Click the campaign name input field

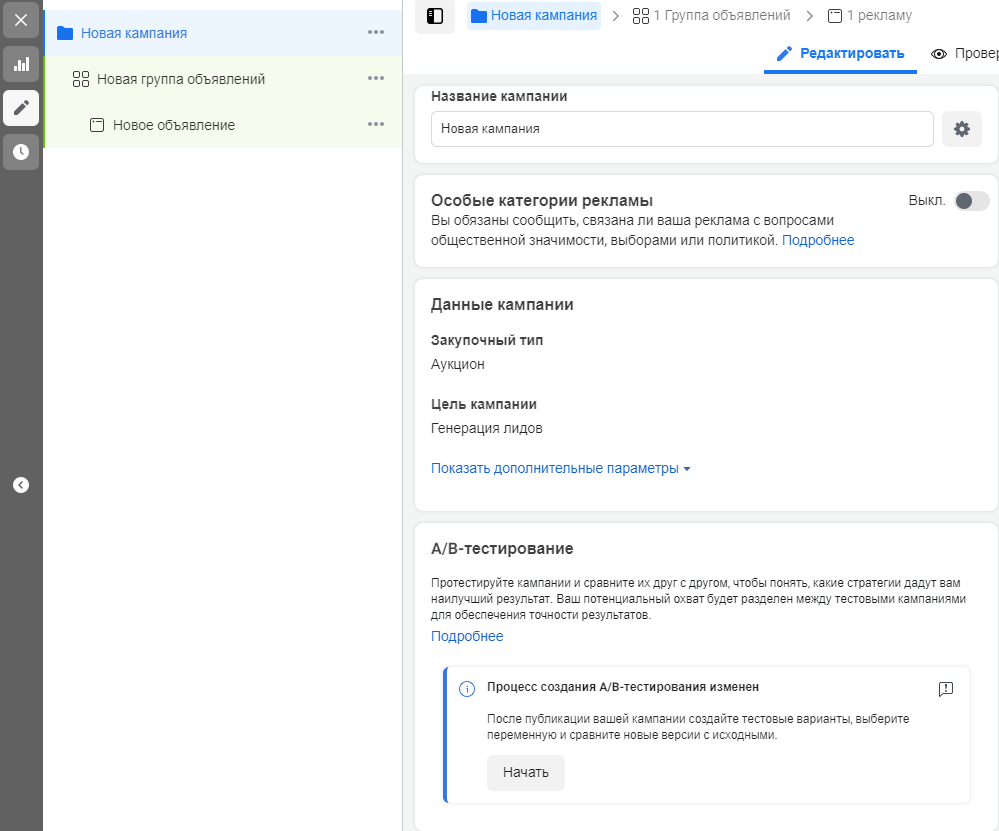pyautogui.click(x=682, y=129)
